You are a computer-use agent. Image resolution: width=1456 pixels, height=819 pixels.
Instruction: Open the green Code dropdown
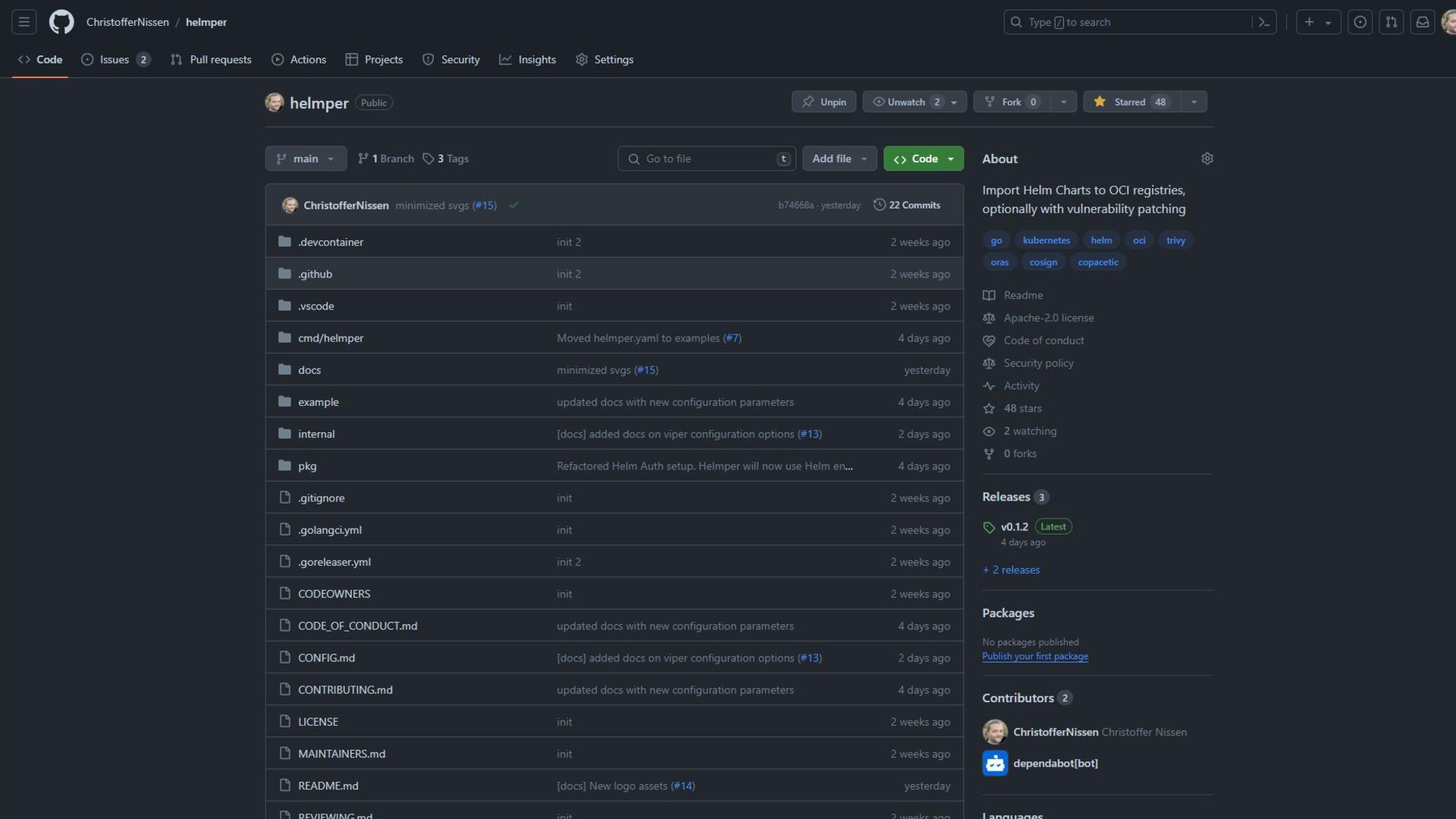(923, 158)
